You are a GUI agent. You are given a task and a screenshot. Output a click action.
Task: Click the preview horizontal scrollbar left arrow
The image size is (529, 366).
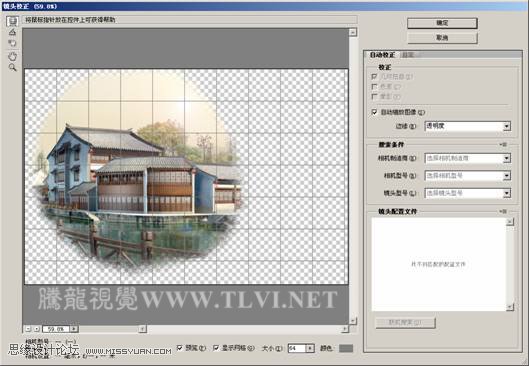[143, 329]
